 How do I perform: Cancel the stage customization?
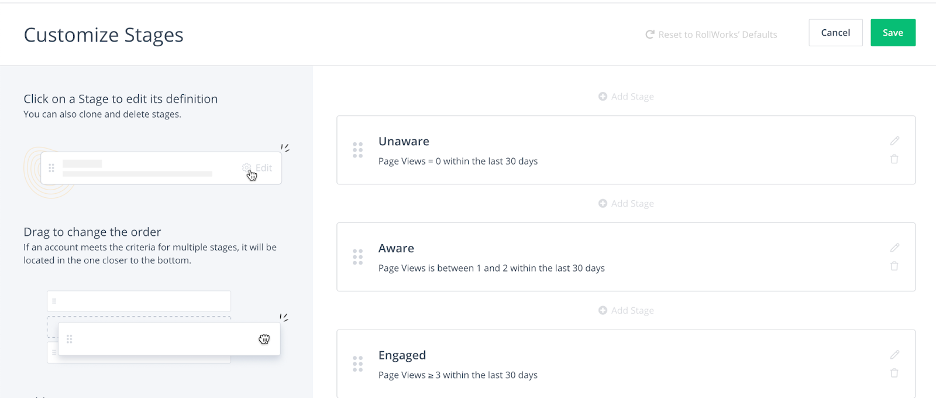(x=836, y=33)
